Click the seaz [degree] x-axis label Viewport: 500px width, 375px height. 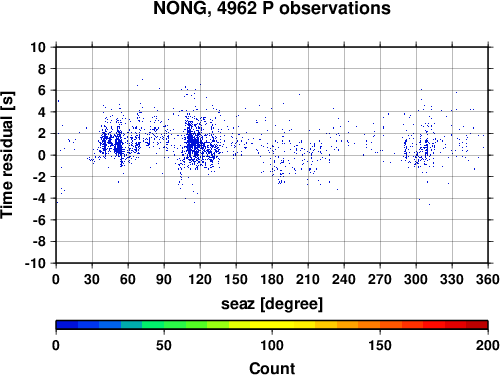272,304
